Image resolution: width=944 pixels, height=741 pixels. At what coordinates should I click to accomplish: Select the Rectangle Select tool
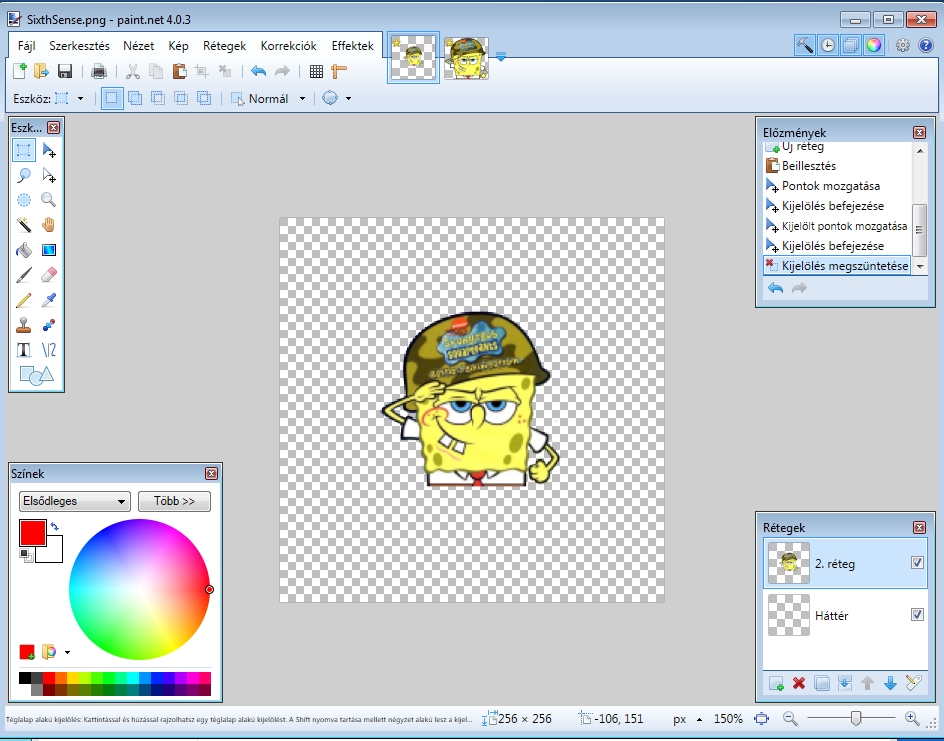click(23, 150)
